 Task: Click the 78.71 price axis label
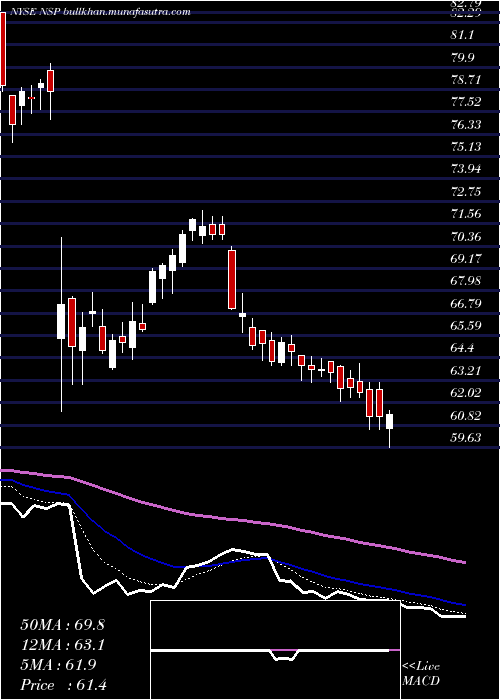point(466,80)
